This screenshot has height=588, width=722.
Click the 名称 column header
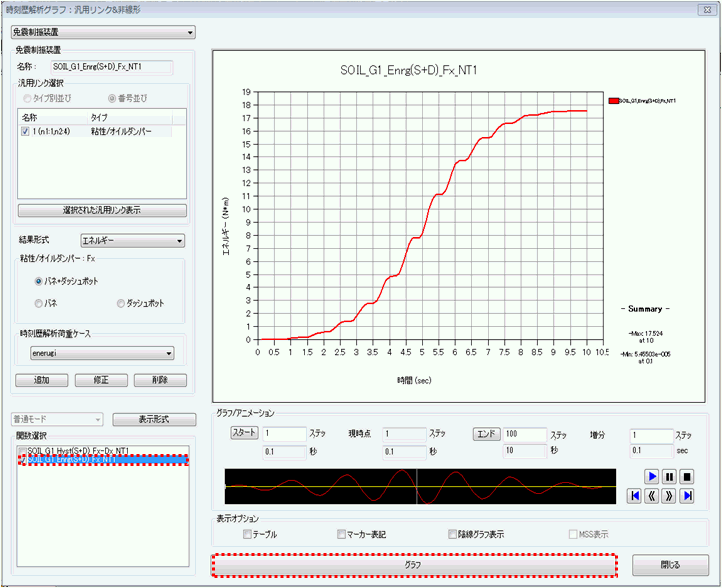pos(52,118)
